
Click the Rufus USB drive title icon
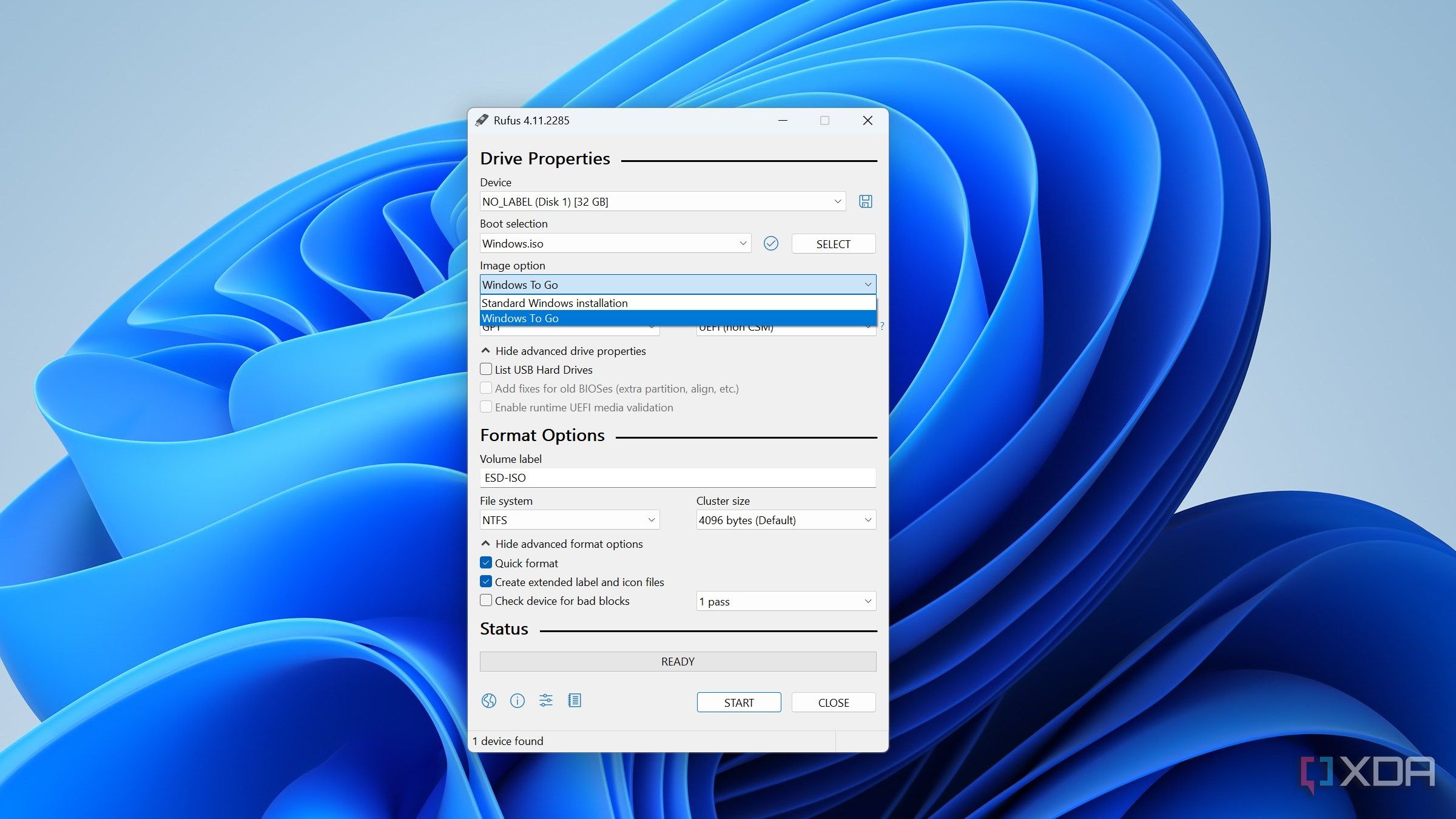point(482,120)
